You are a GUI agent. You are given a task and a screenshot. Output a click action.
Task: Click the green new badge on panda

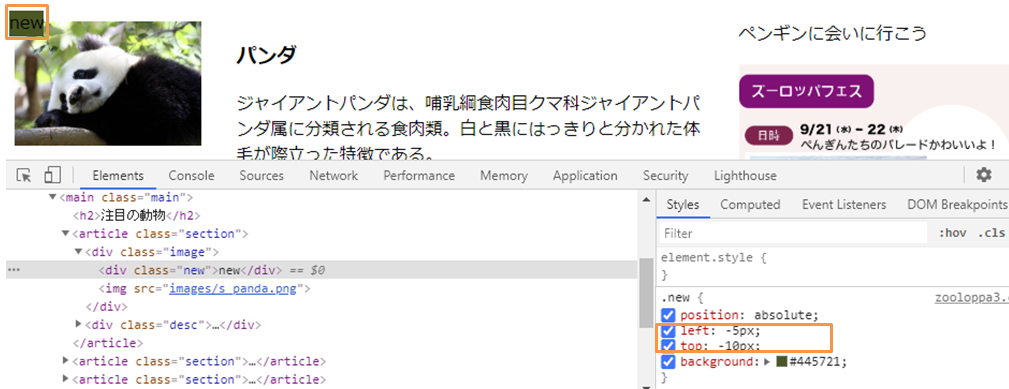point(27,23)
